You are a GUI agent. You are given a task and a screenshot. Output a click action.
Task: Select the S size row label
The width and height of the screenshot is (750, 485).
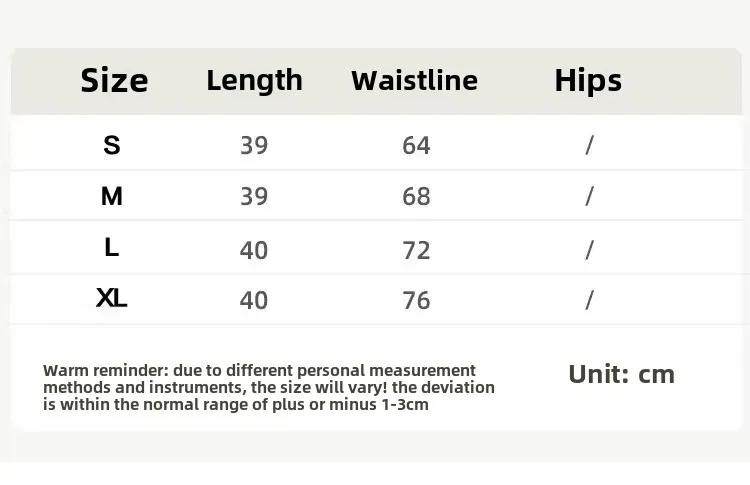pos(111,145)
